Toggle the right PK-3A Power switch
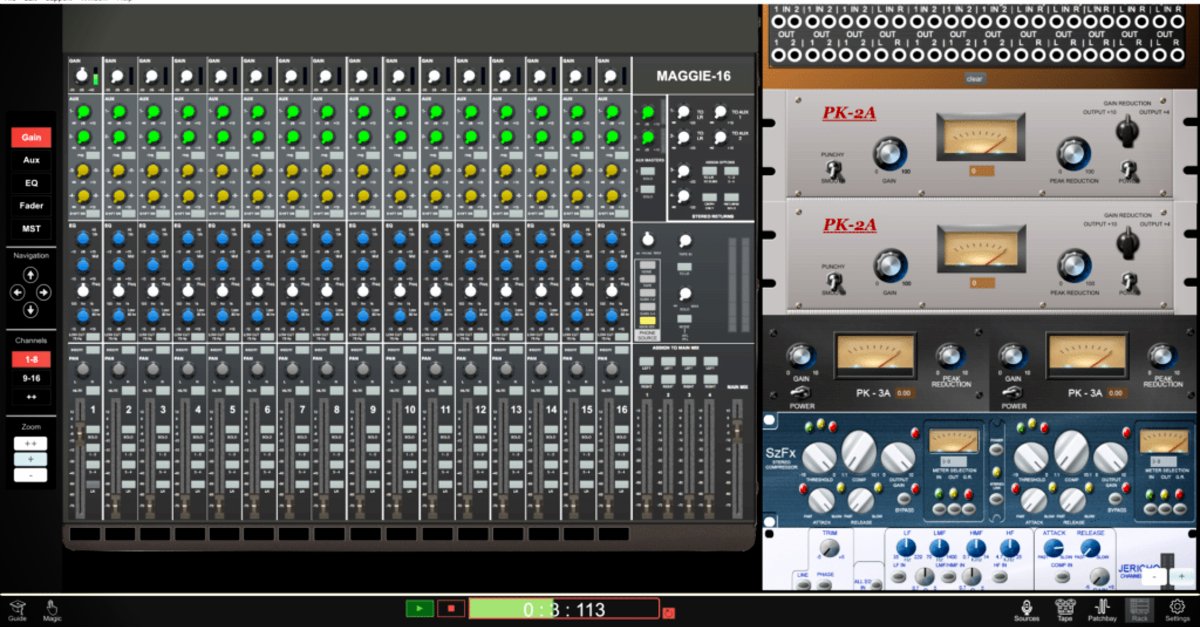The height and width of the screenshot is (628, 1200). [x=1012, y=392]
